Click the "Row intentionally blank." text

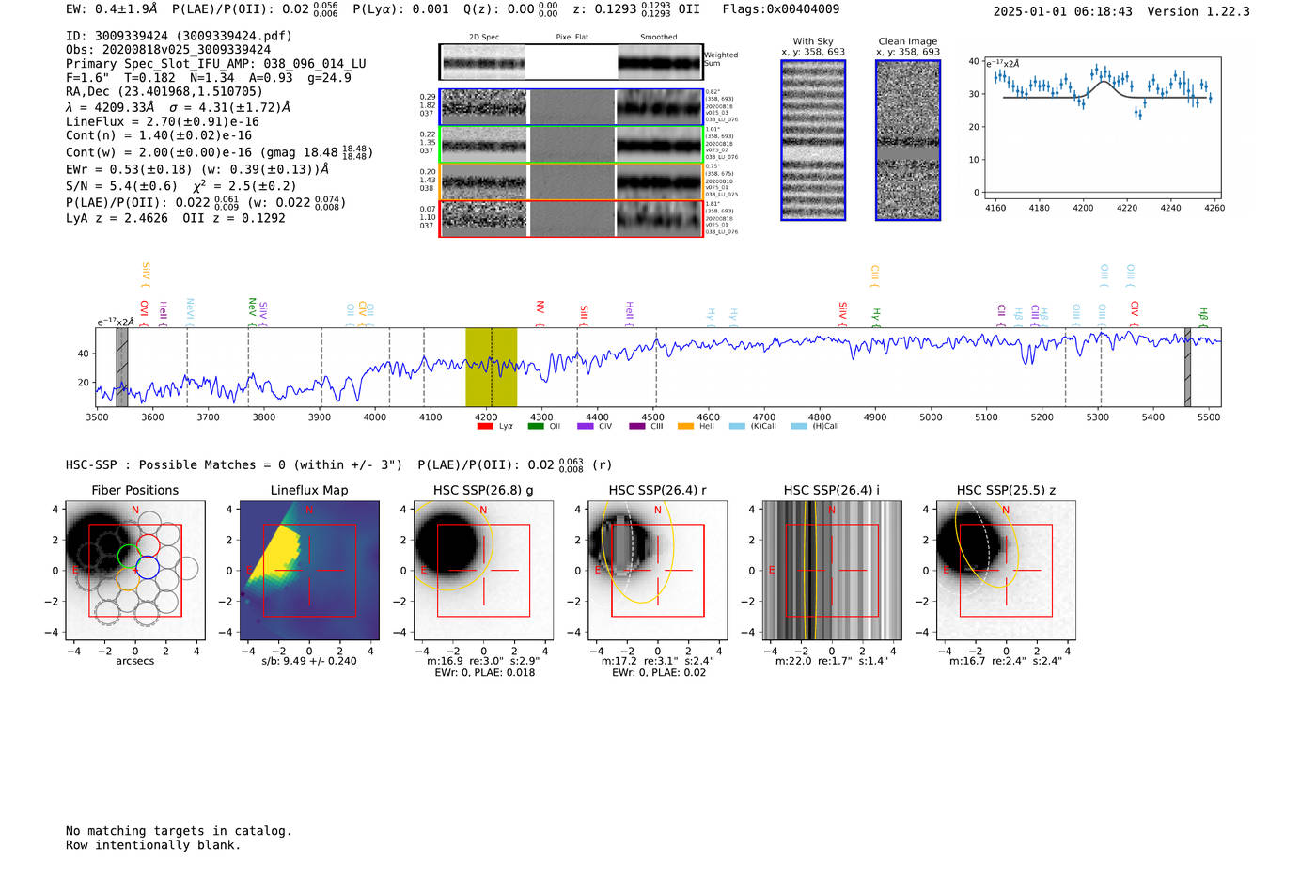click(x=153, y=845)
